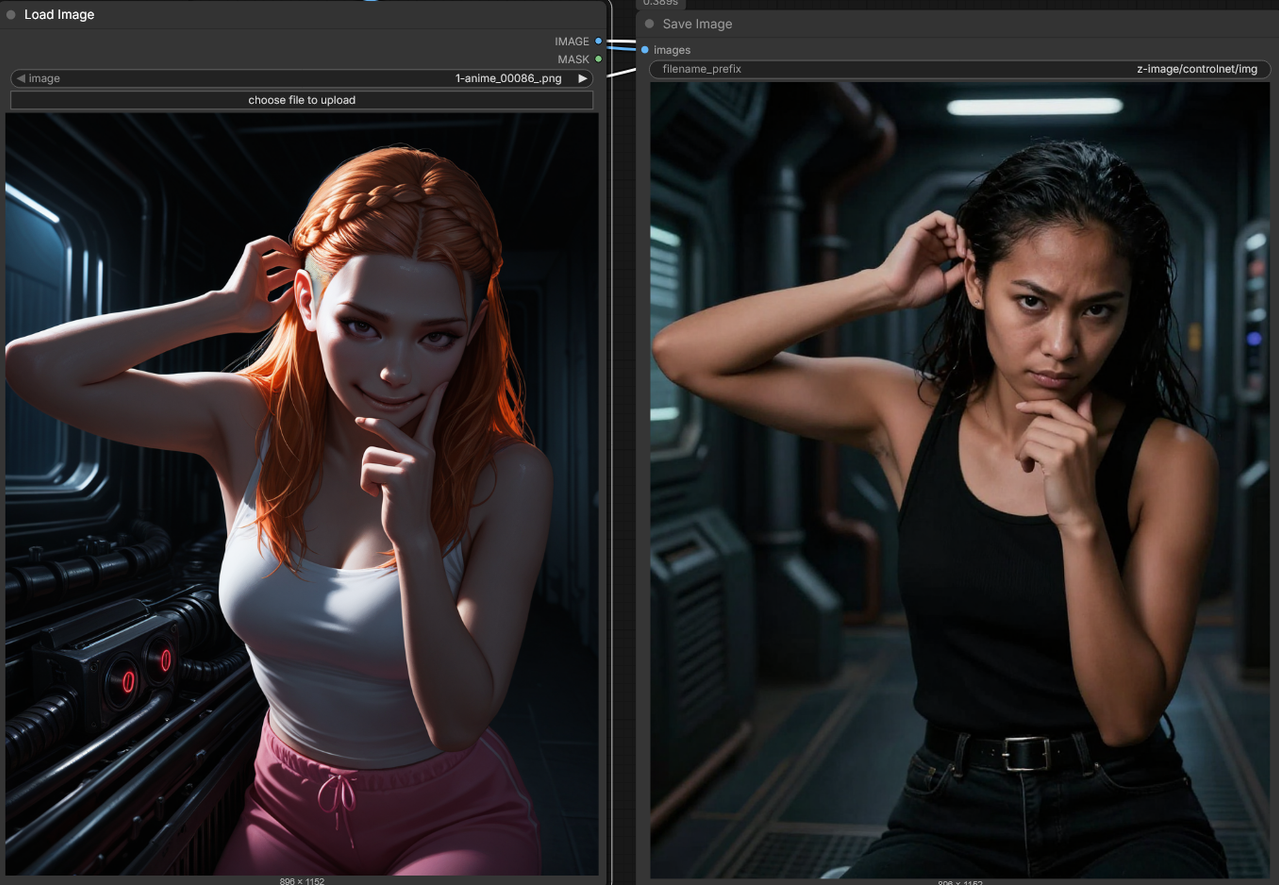Click the choose file to upload button

pos(301,100)
